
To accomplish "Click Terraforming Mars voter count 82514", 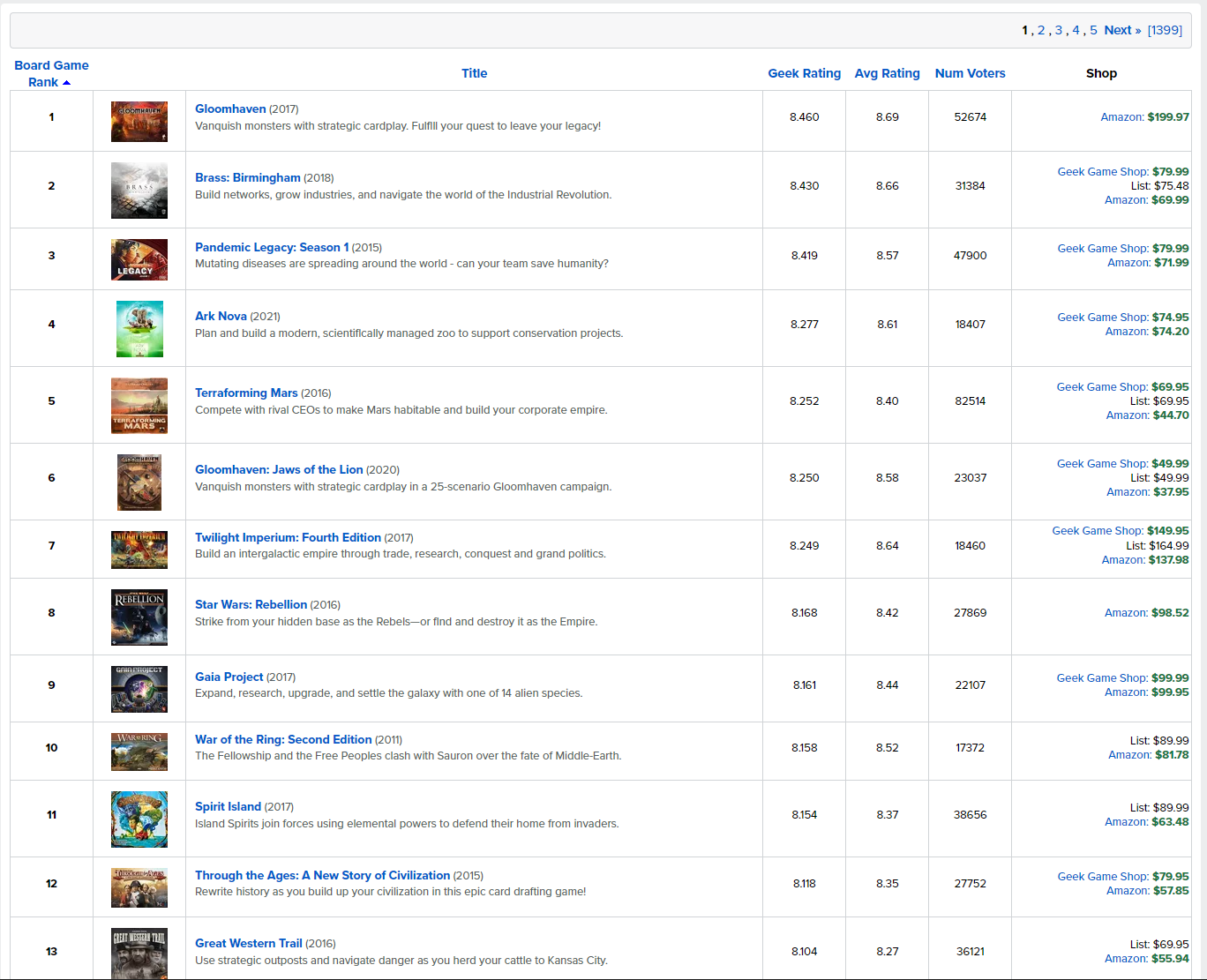I will tap(971, 400).
